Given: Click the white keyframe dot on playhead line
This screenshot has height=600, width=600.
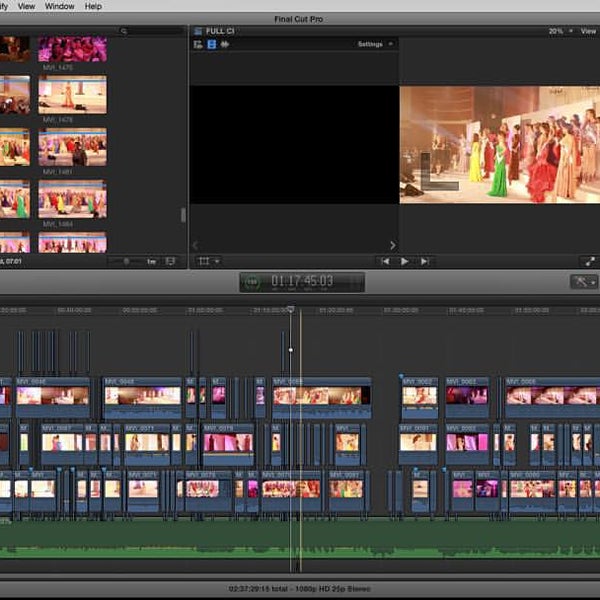Looking at the screenshot, I should tap(291, 350).
